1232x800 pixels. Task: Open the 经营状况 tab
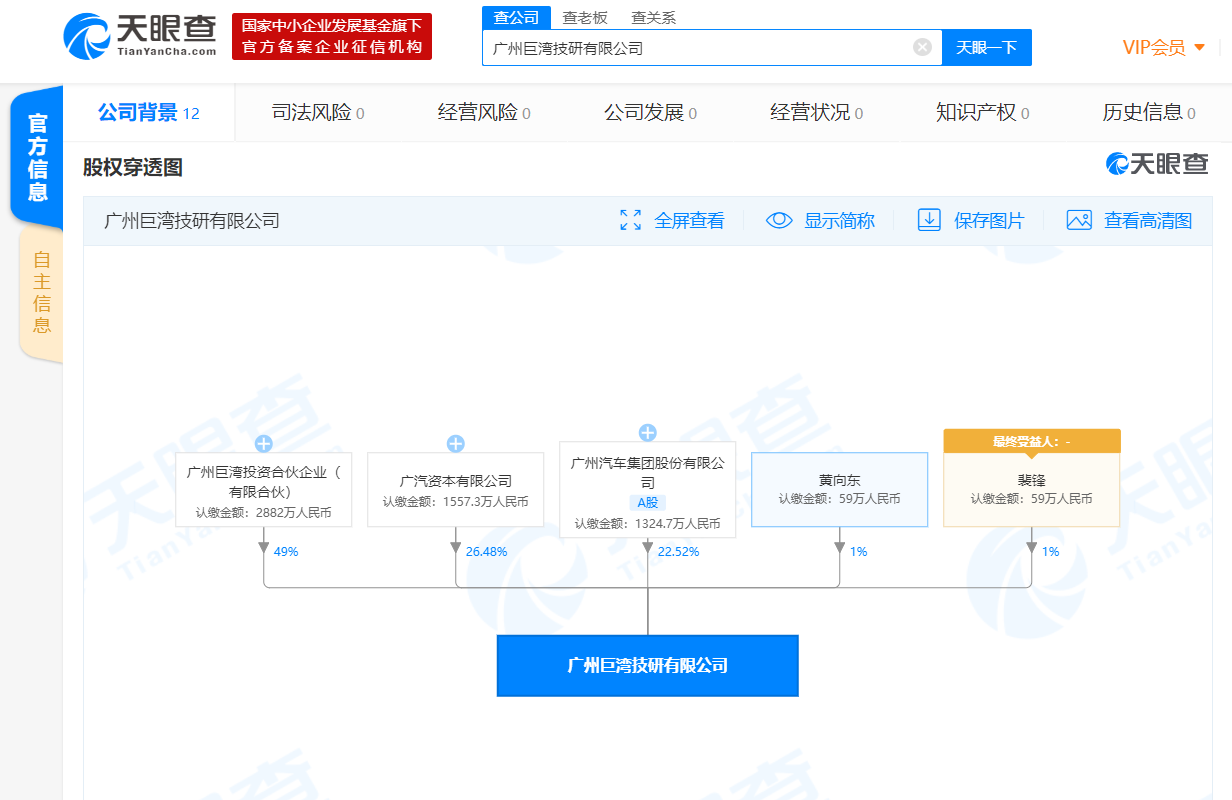816,113
